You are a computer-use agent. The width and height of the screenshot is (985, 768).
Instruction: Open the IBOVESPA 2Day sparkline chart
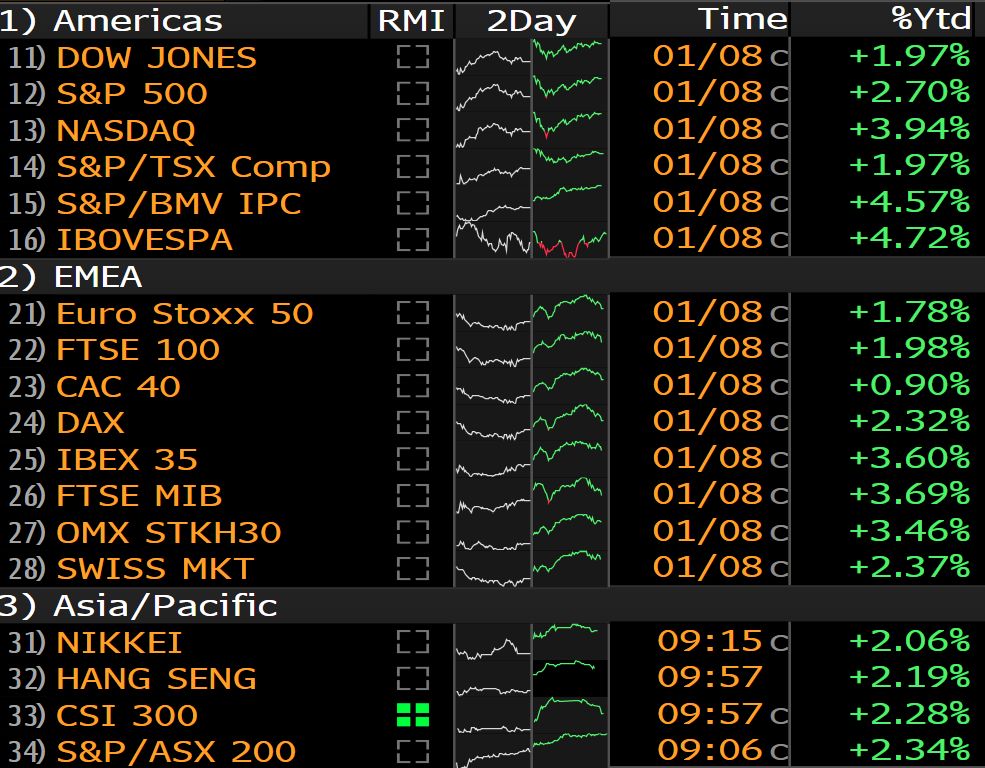coord(531,239)
